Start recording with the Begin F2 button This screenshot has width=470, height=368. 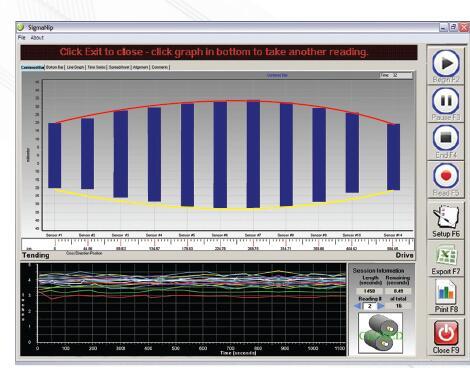(x=446, y=66)
